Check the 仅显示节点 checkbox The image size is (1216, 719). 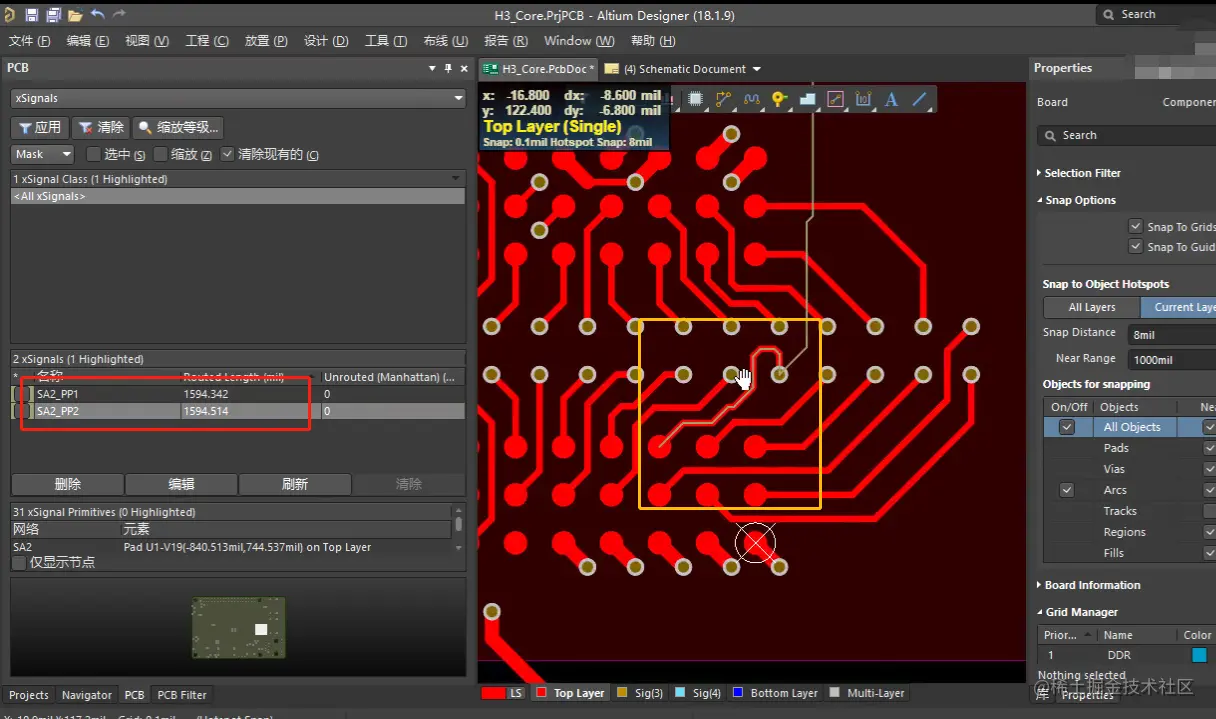coord(19,562)
